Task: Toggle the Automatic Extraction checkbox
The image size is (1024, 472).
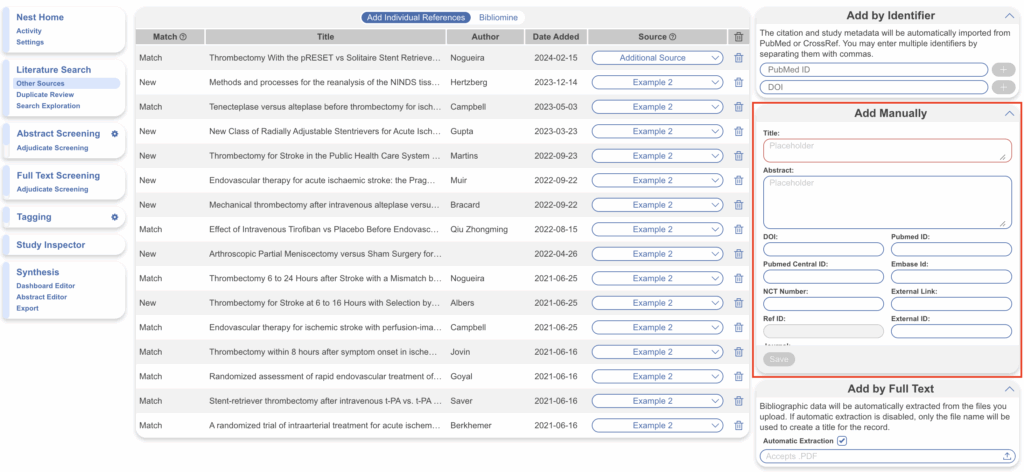Action: coord(842,441)
